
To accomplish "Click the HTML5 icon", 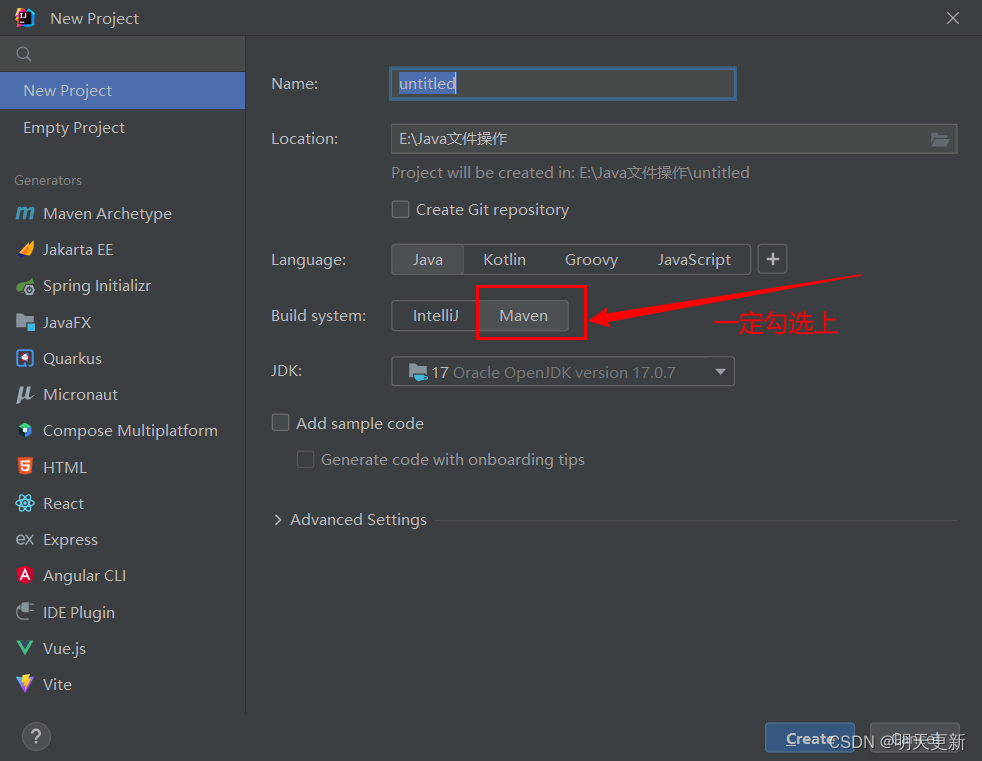I will (25, 467).
